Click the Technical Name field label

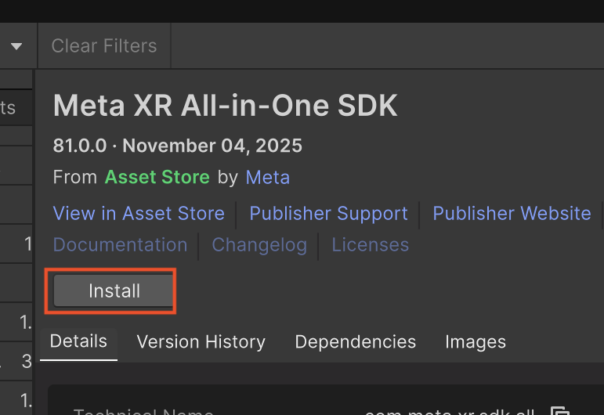(143, 411)
